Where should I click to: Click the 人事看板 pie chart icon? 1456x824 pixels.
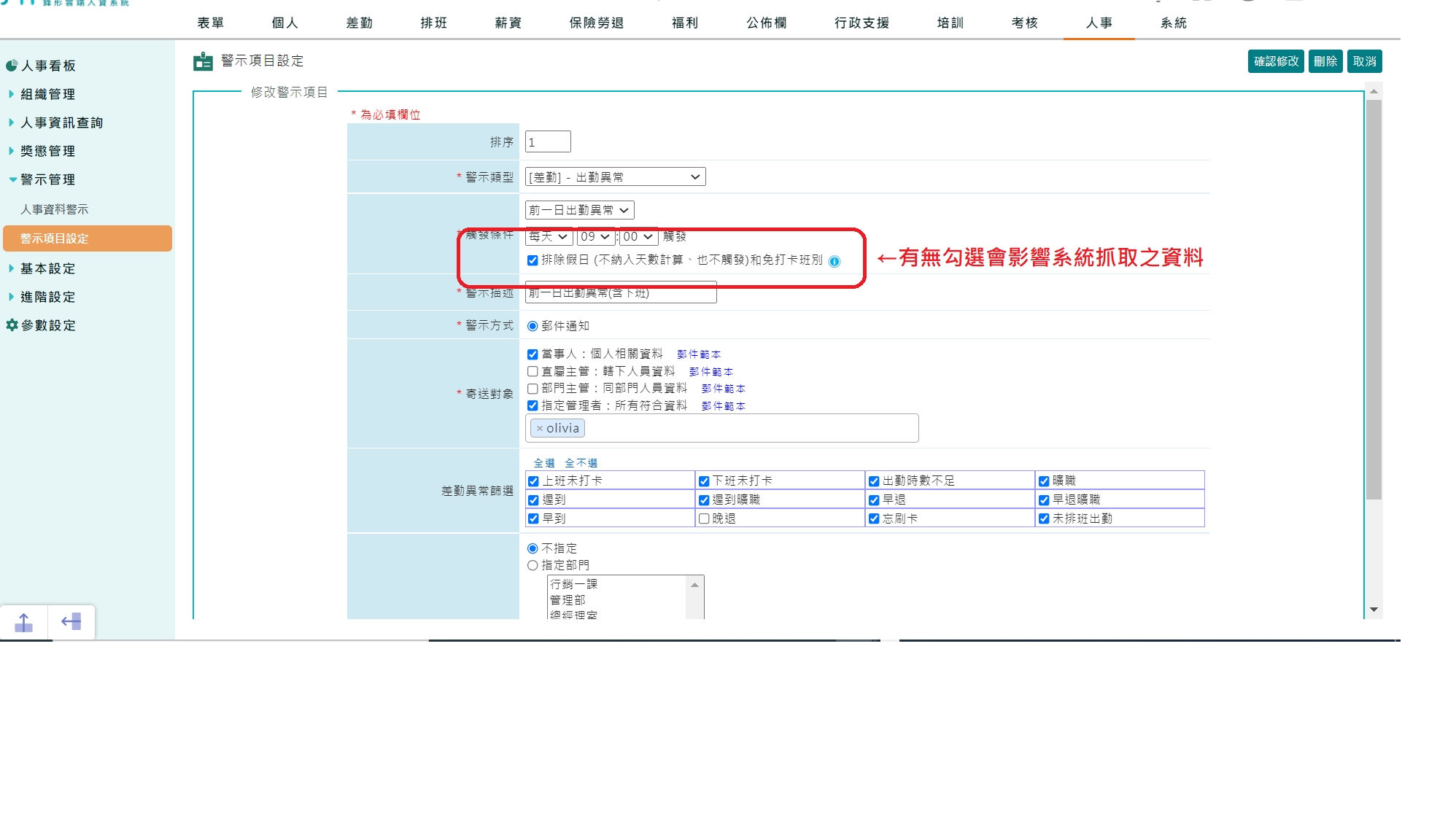(x=11, y=65)
